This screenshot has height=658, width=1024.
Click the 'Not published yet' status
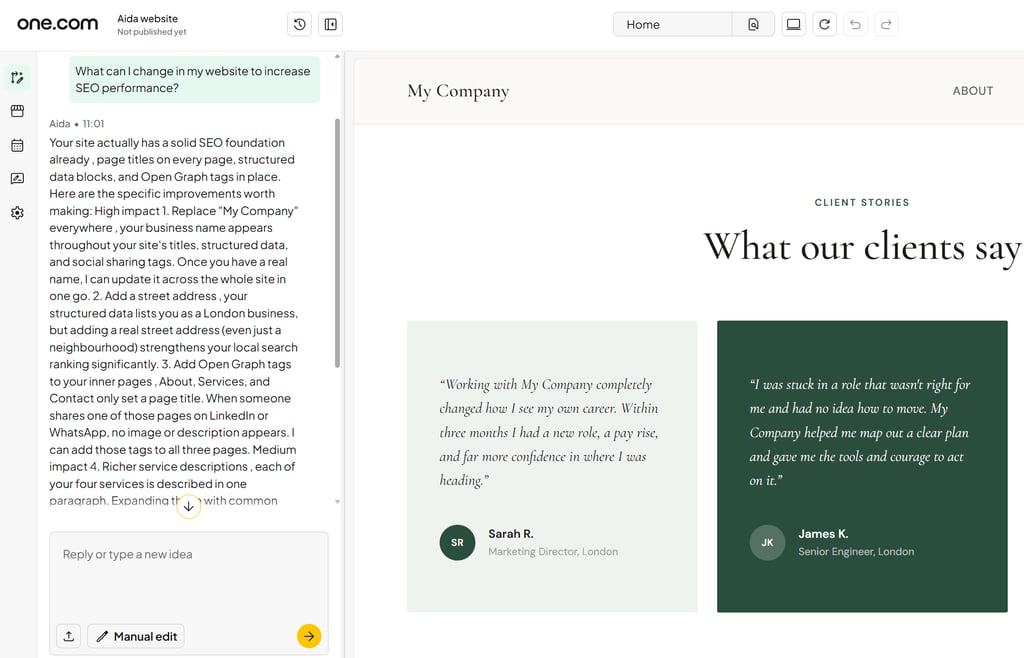[x=152, y=31]
